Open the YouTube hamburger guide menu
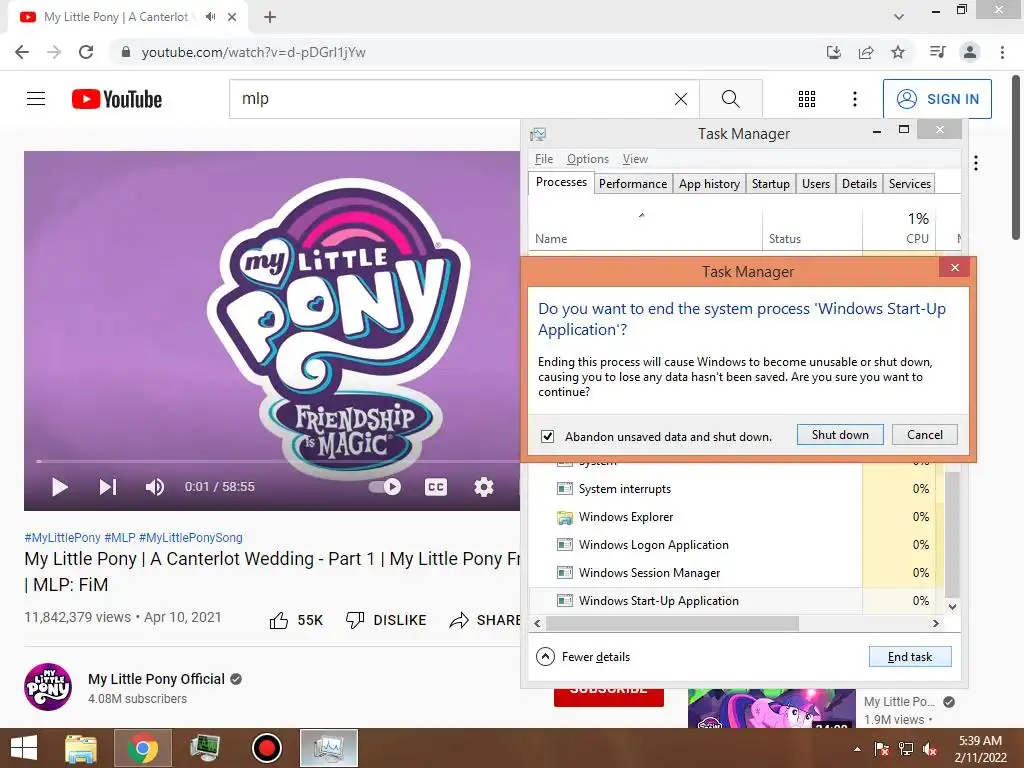 point(36,99)
